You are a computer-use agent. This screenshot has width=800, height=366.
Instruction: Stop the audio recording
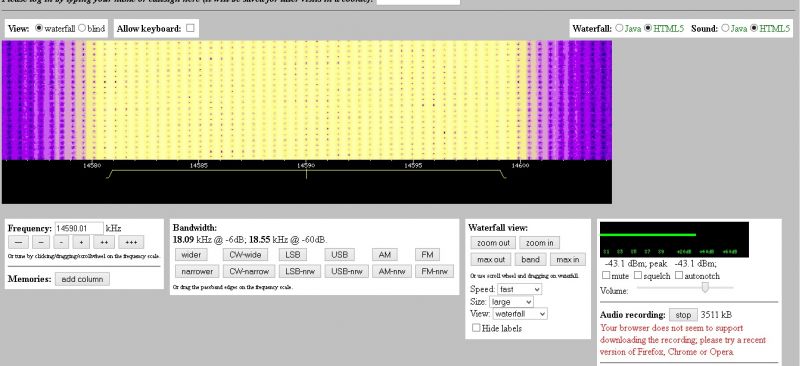pyautogui.click(x=683, y=315)
